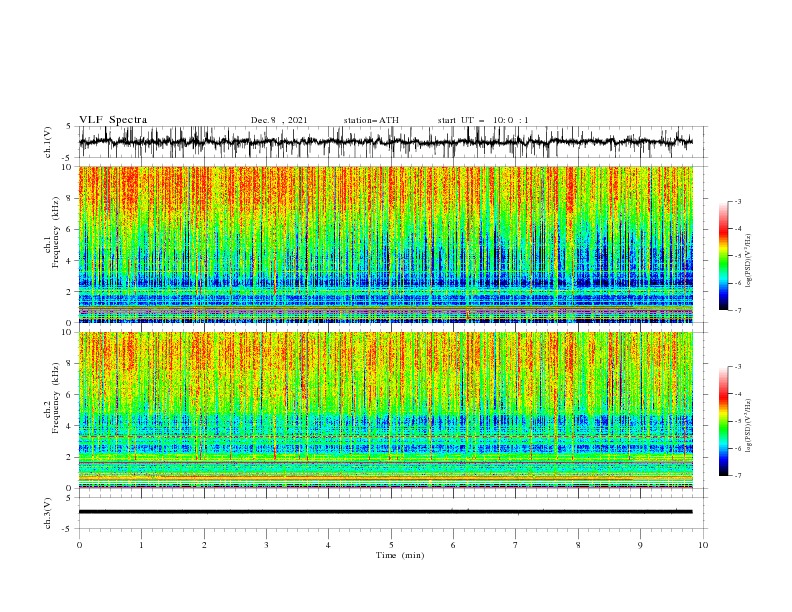This screenshot has width=792, height=612.
Task: Click inside the ch.1 spectrogram panel
Action: tap(385, 244)
